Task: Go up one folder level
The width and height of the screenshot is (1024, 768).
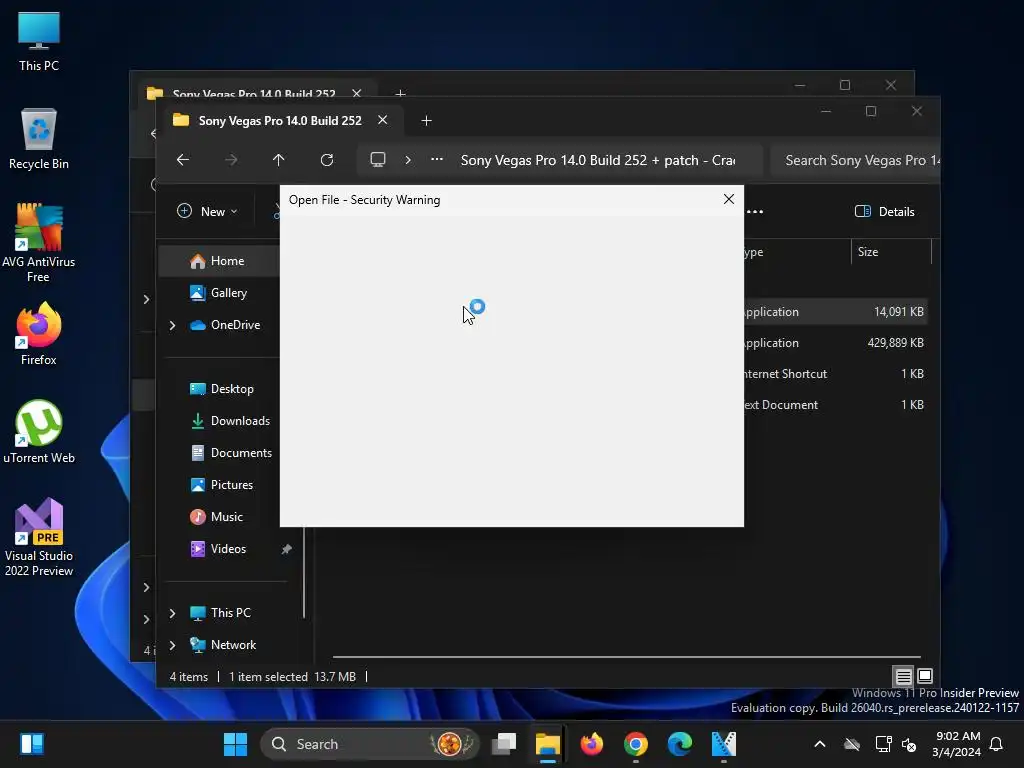Action: [x=278, y=160]
